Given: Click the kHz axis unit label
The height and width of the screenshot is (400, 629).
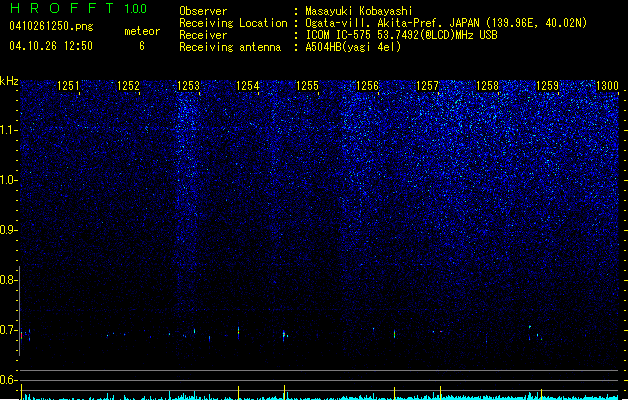Looking at the screenshot, I should coord(9,81).
